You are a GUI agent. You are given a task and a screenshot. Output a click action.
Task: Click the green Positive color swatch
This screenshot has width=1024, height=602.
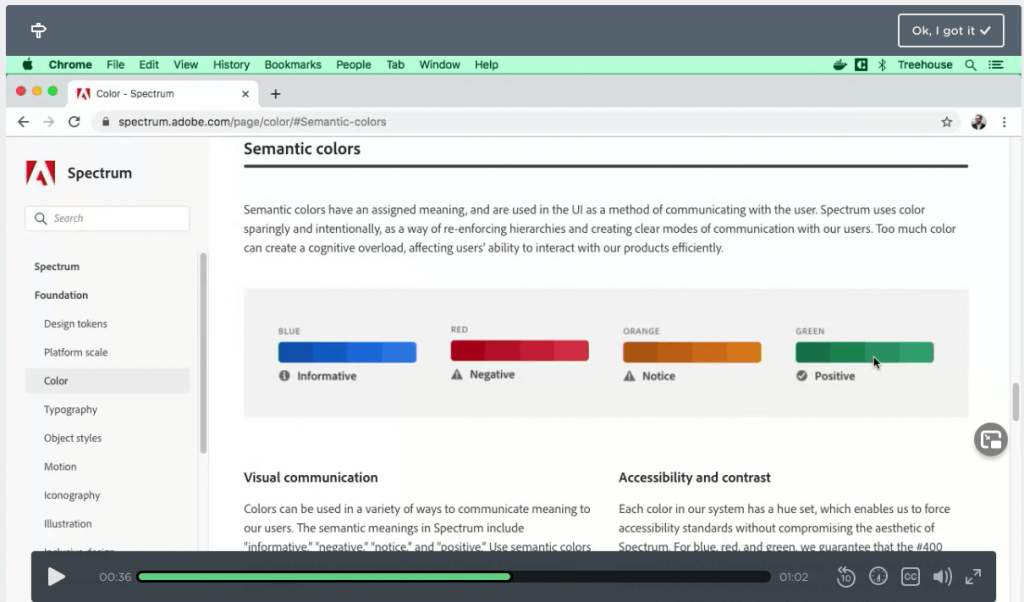(865, 353)
